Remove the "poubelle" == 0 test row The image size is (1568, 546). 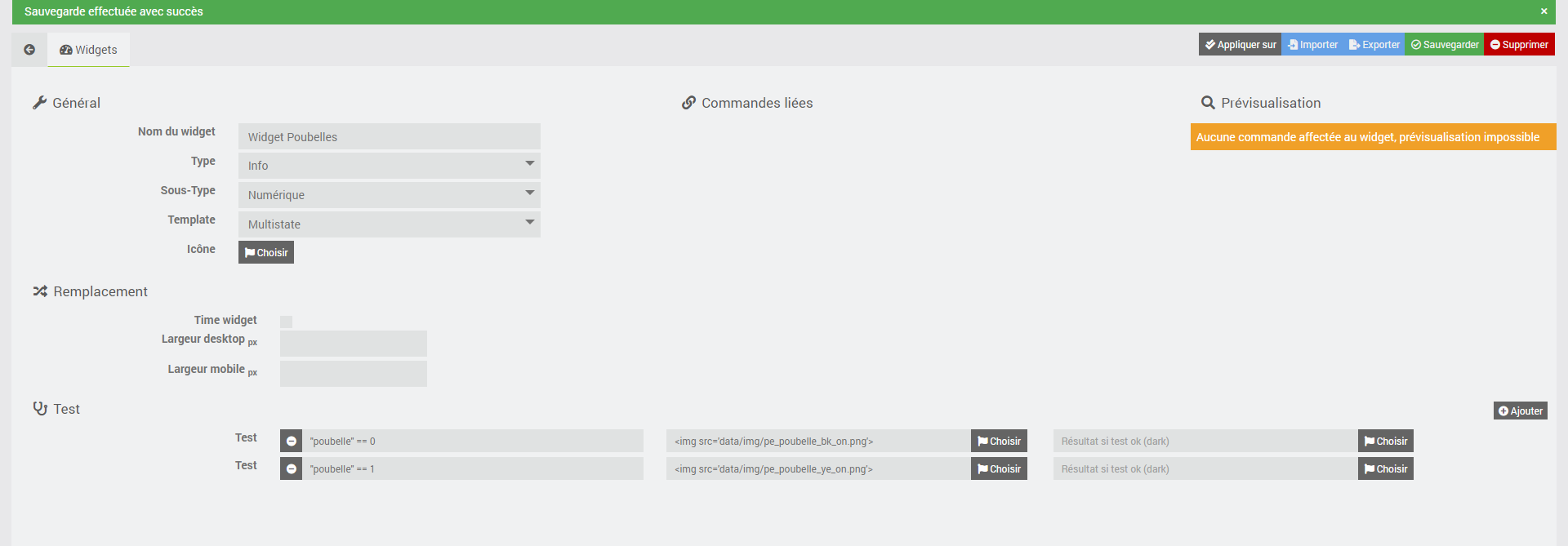pyautogui.click(x=291, y=442)
